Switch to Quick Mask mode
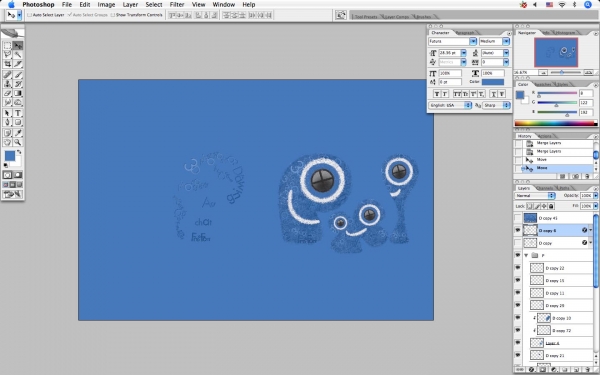 click(18, 175)
